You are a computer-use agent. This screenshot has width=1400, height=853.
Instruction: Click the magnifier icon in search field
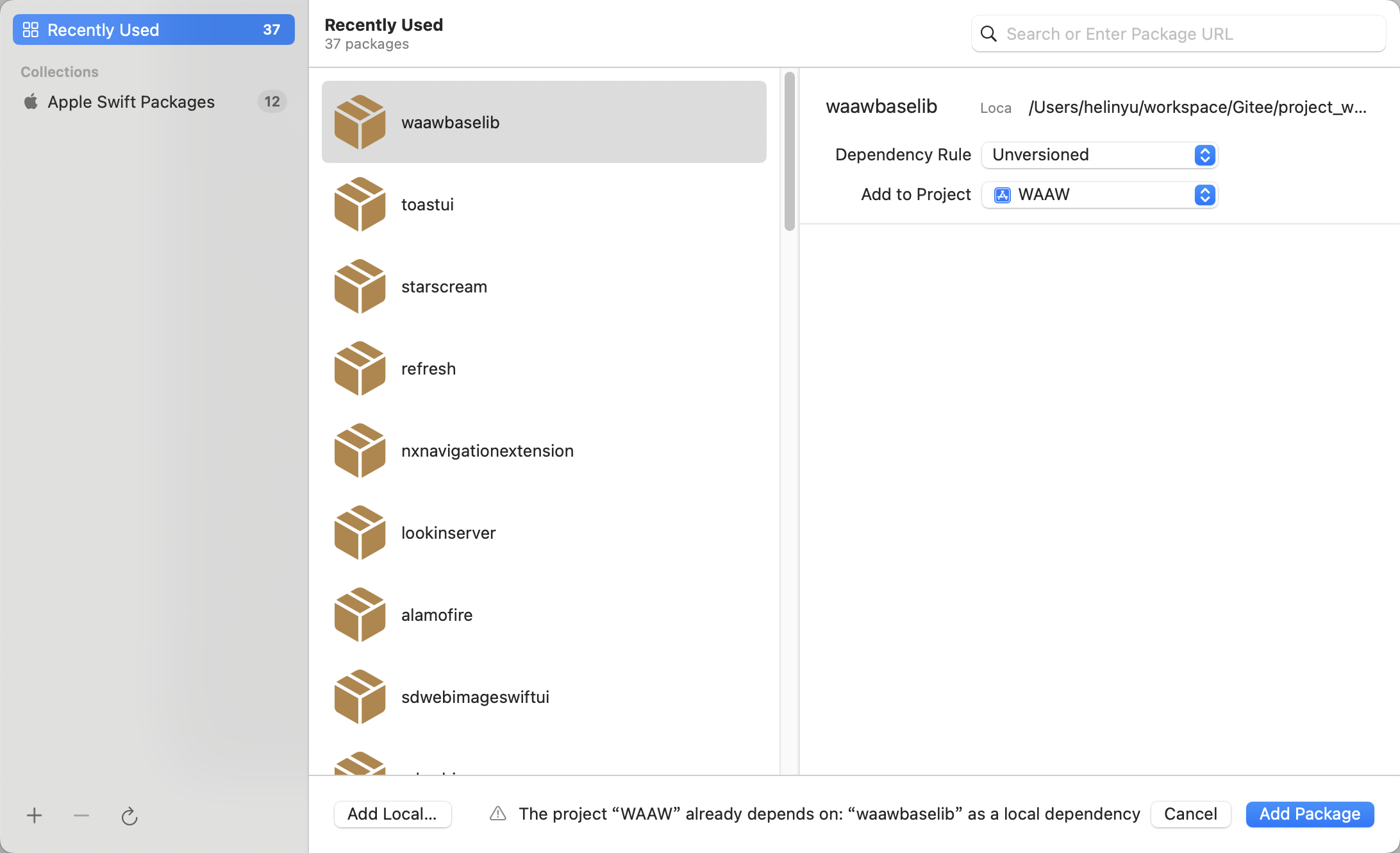(989, 34)
